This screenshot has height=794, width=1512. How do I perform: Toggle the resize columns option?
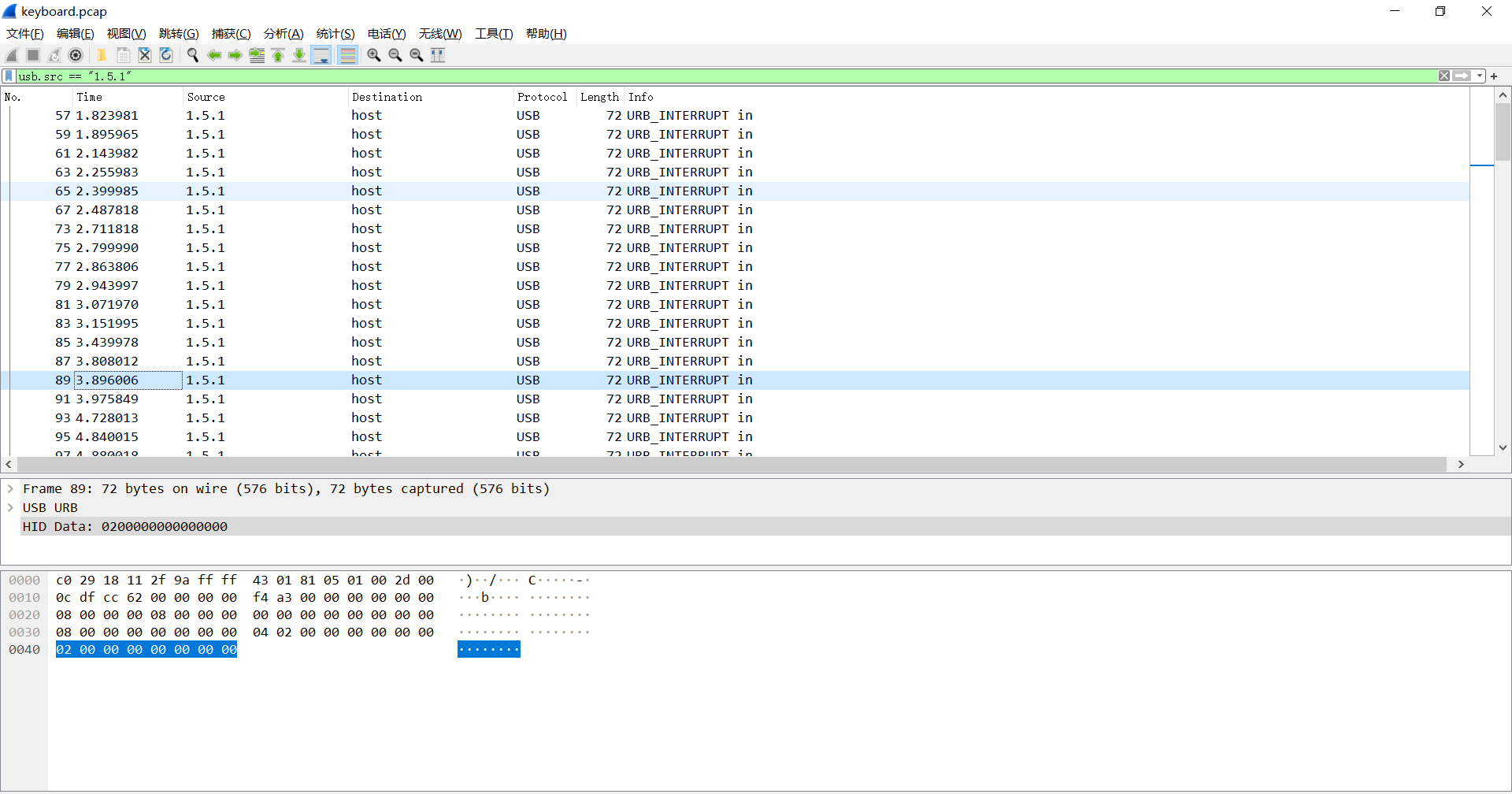pyautogui.click(x=437, y=55)
